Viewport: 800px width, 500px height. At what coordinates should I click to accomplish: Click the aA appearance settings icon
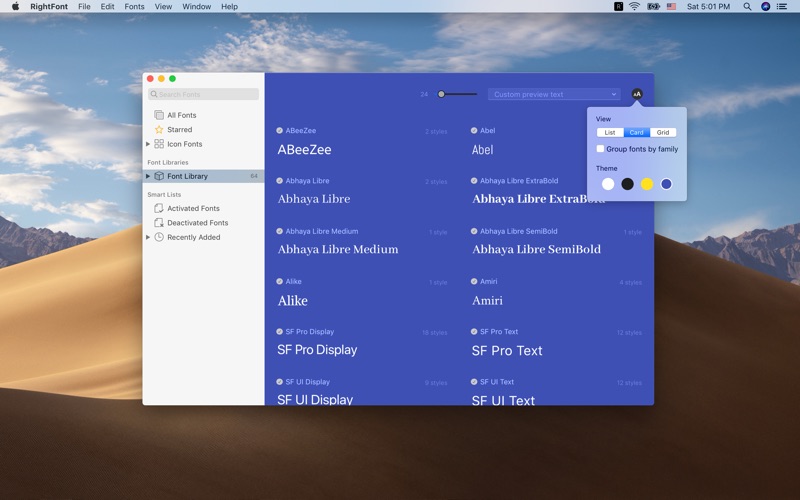(637, 94)
